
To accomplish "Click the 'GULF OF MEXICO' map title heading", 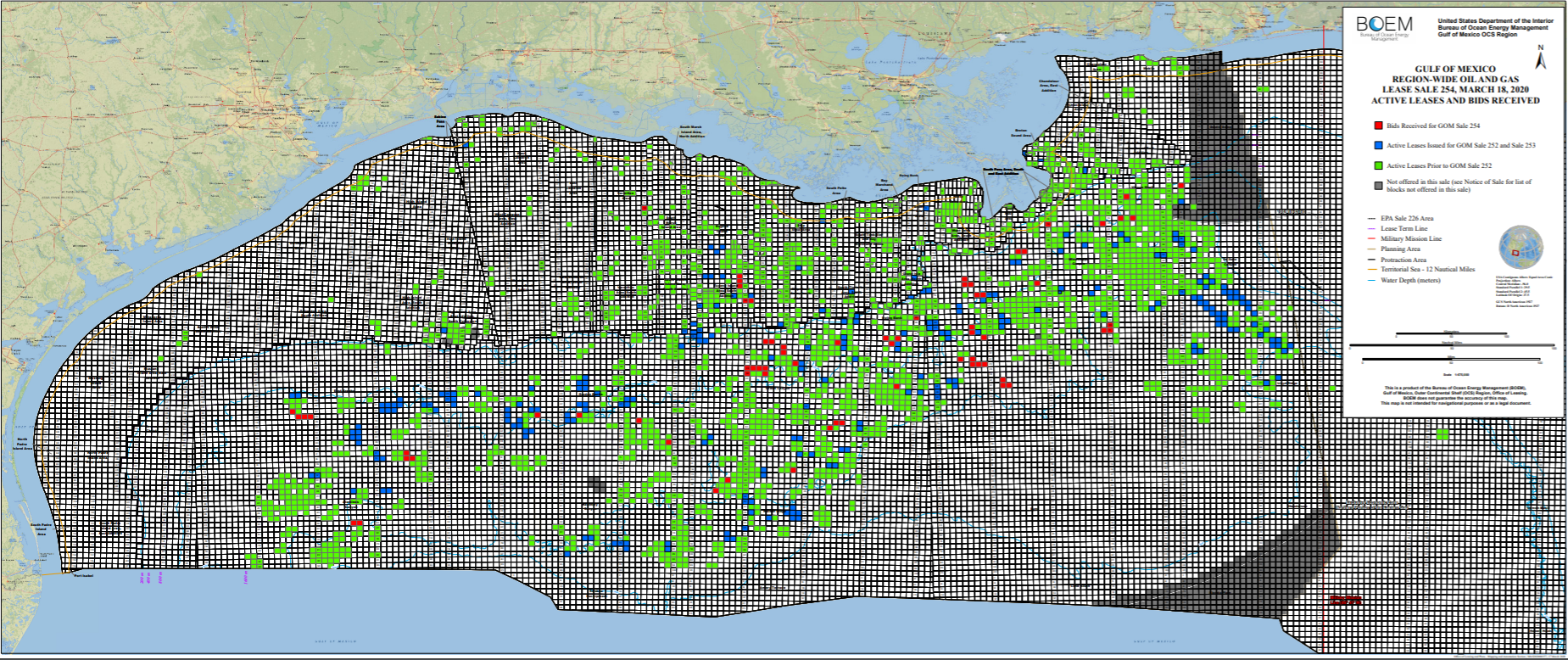I will [1455, 69].
